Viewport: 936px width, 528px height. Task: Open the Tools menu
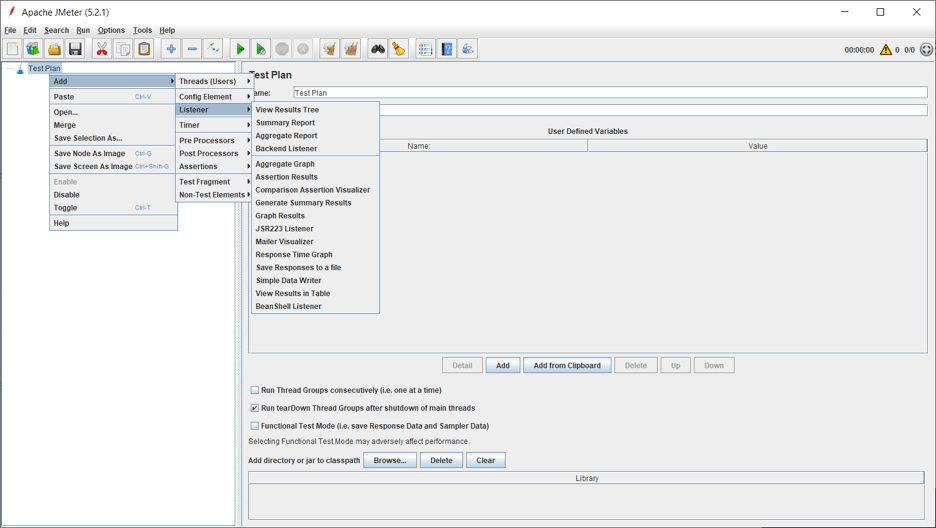pyautogui.click(x=142, y=30)
